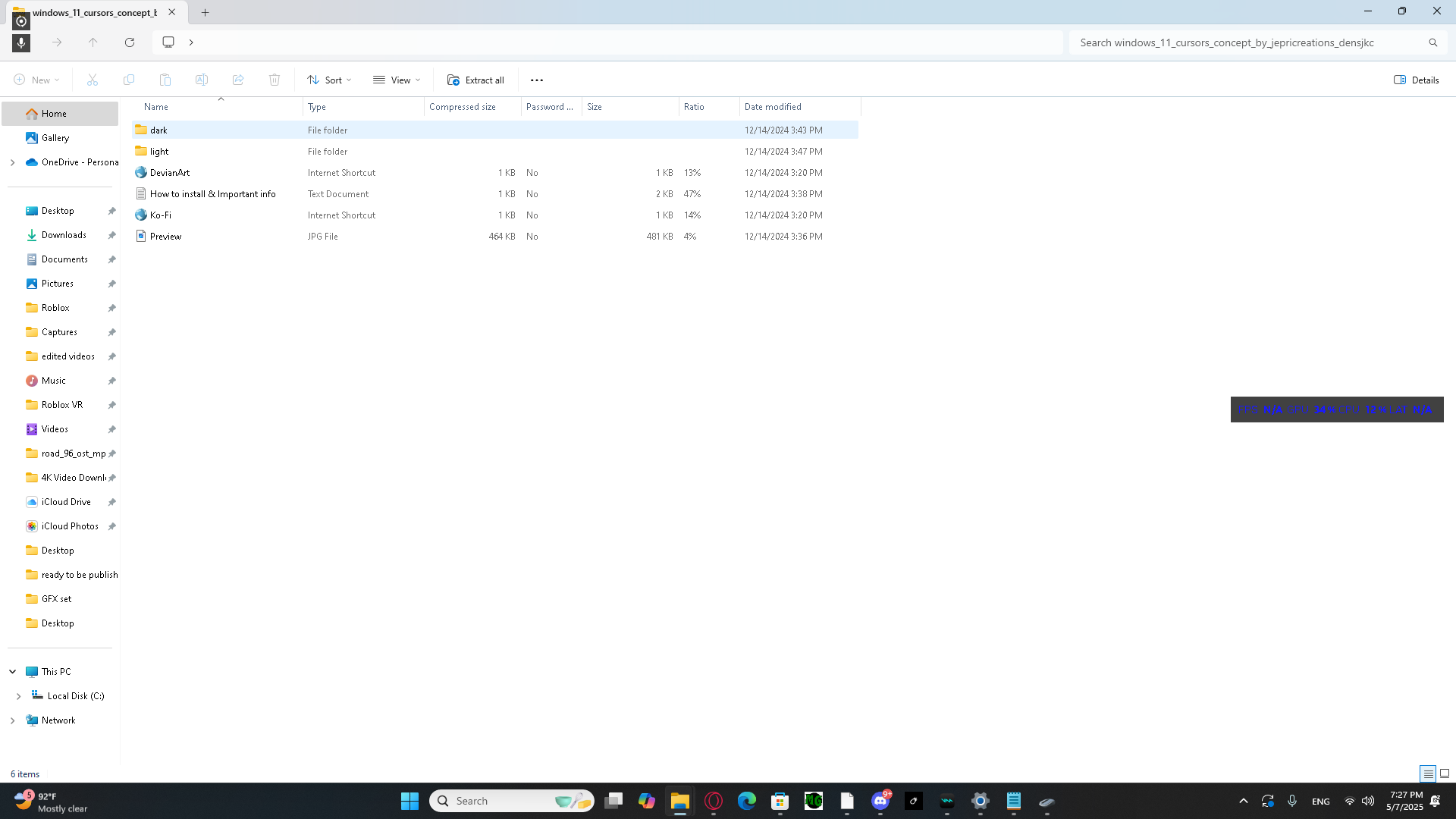Open Downloads in sidebar

tap(64, 235)
